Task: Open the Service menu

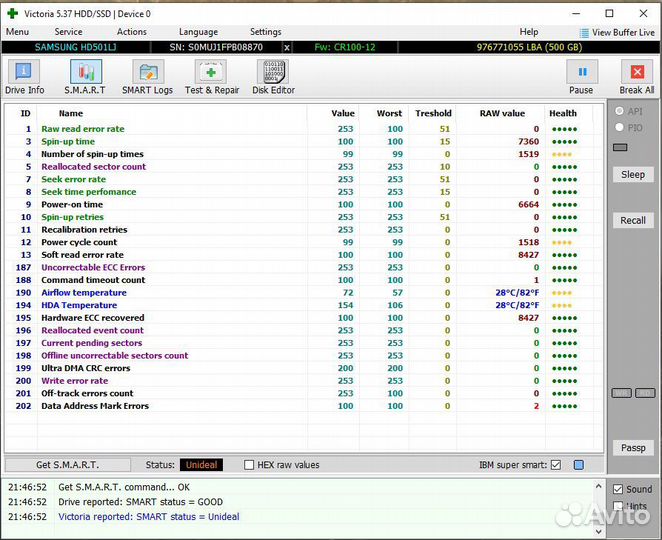Action: click(x=68, y=32)
